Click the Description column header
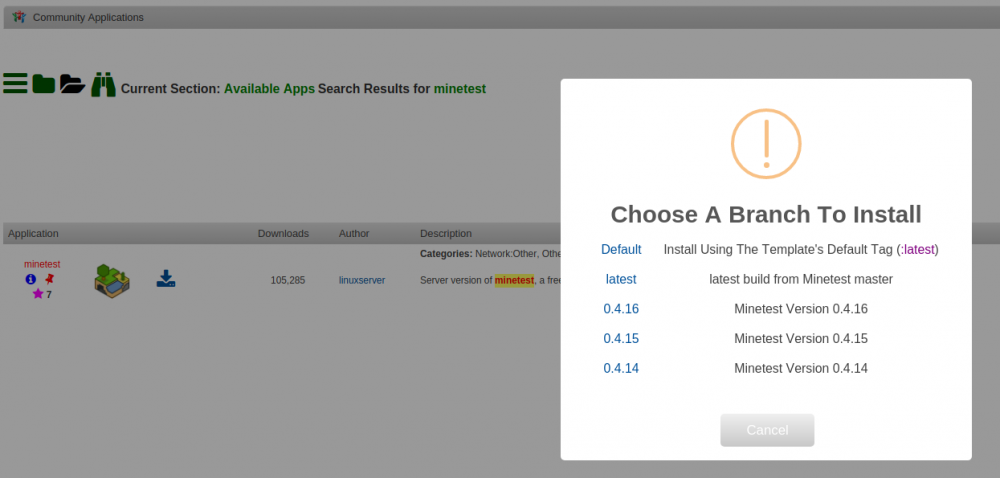 click(446, 233)
